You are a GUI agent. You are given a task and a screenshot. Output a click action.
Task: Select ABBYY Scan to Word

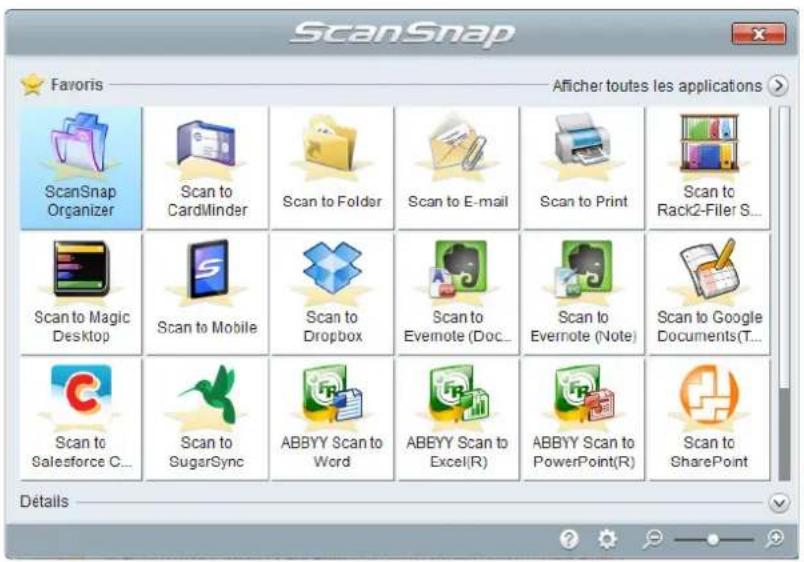pyautogui.click(x=332, y=419)
